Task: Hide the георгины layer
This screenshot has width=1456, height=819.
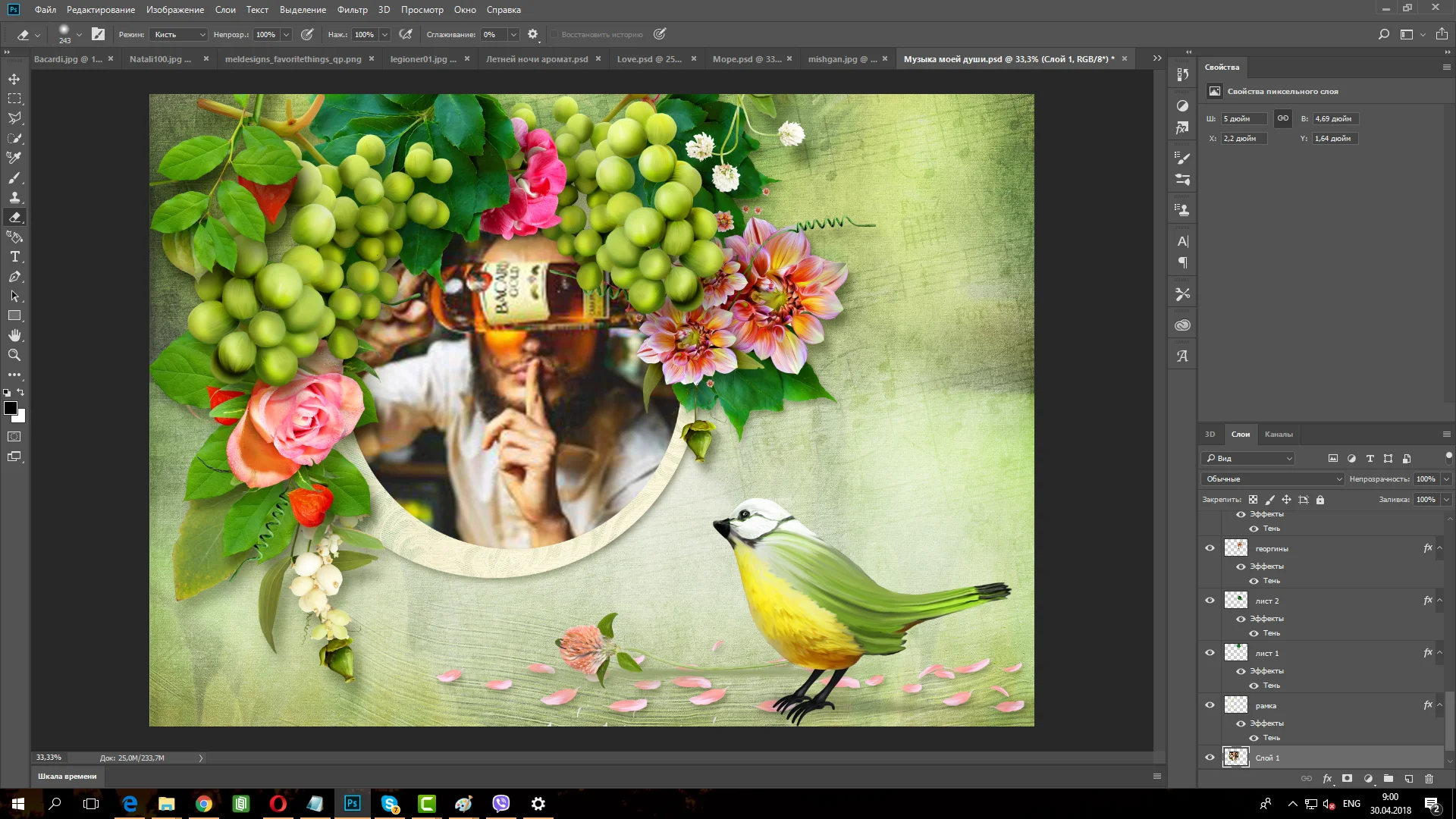Action: (1210, 548)
